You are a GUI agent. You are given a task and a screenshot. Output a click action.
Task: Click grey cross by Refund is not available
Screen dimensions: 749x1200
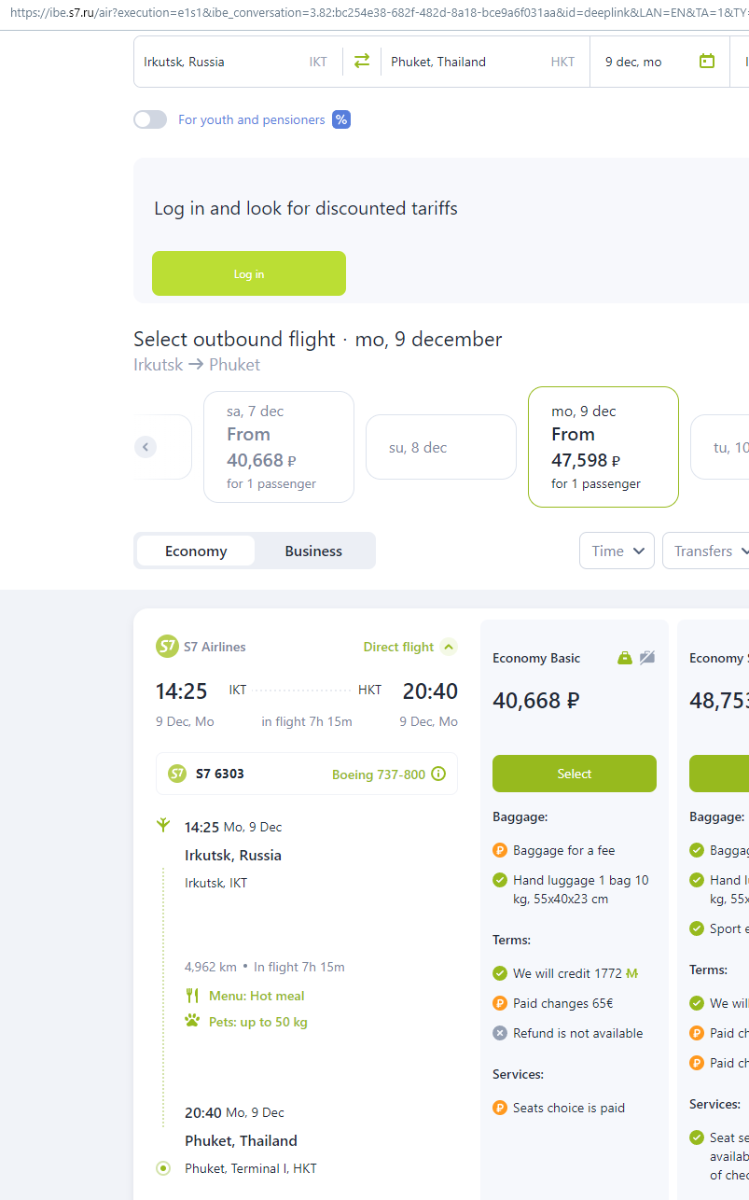(x=500, y=1033)
